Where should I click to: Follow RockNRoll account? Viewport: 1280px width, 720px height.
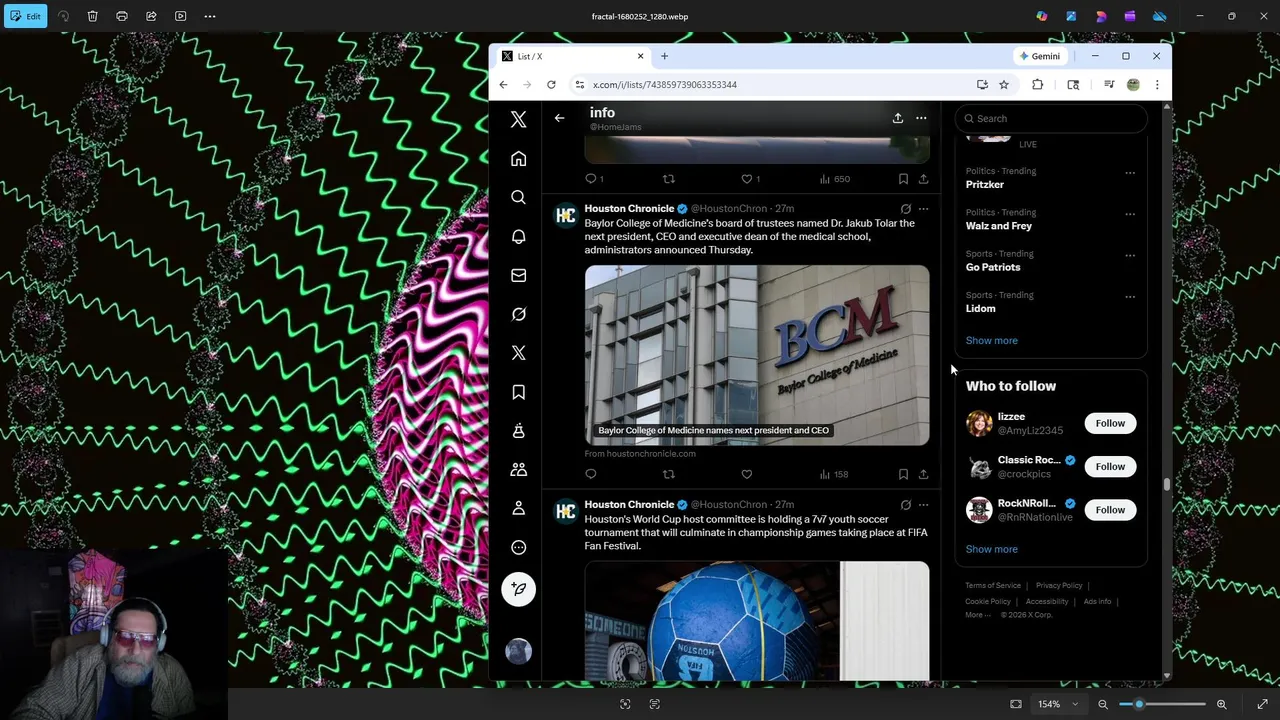point(1110,510)
